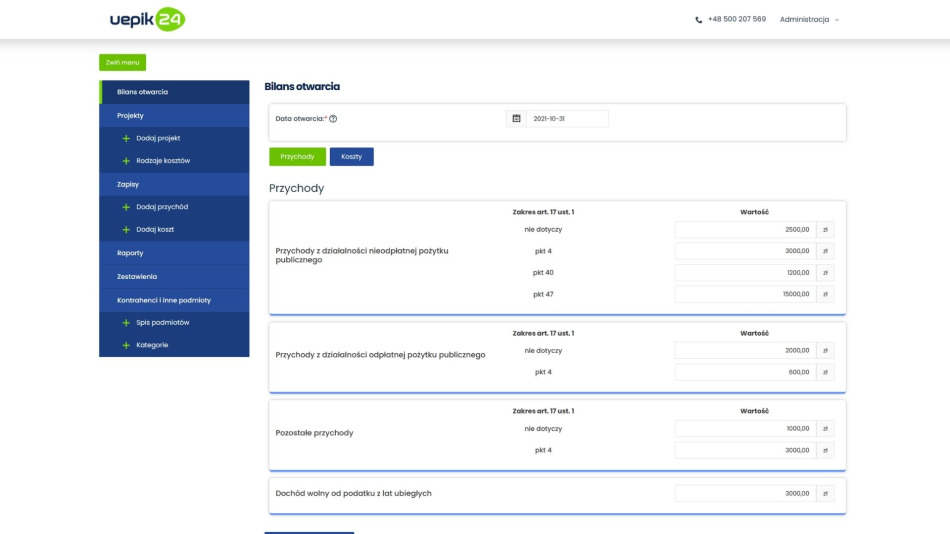The height and width of the screenshot is (534, 950).
Task: Open the Administracja dropdown menu
Action: 809,19
